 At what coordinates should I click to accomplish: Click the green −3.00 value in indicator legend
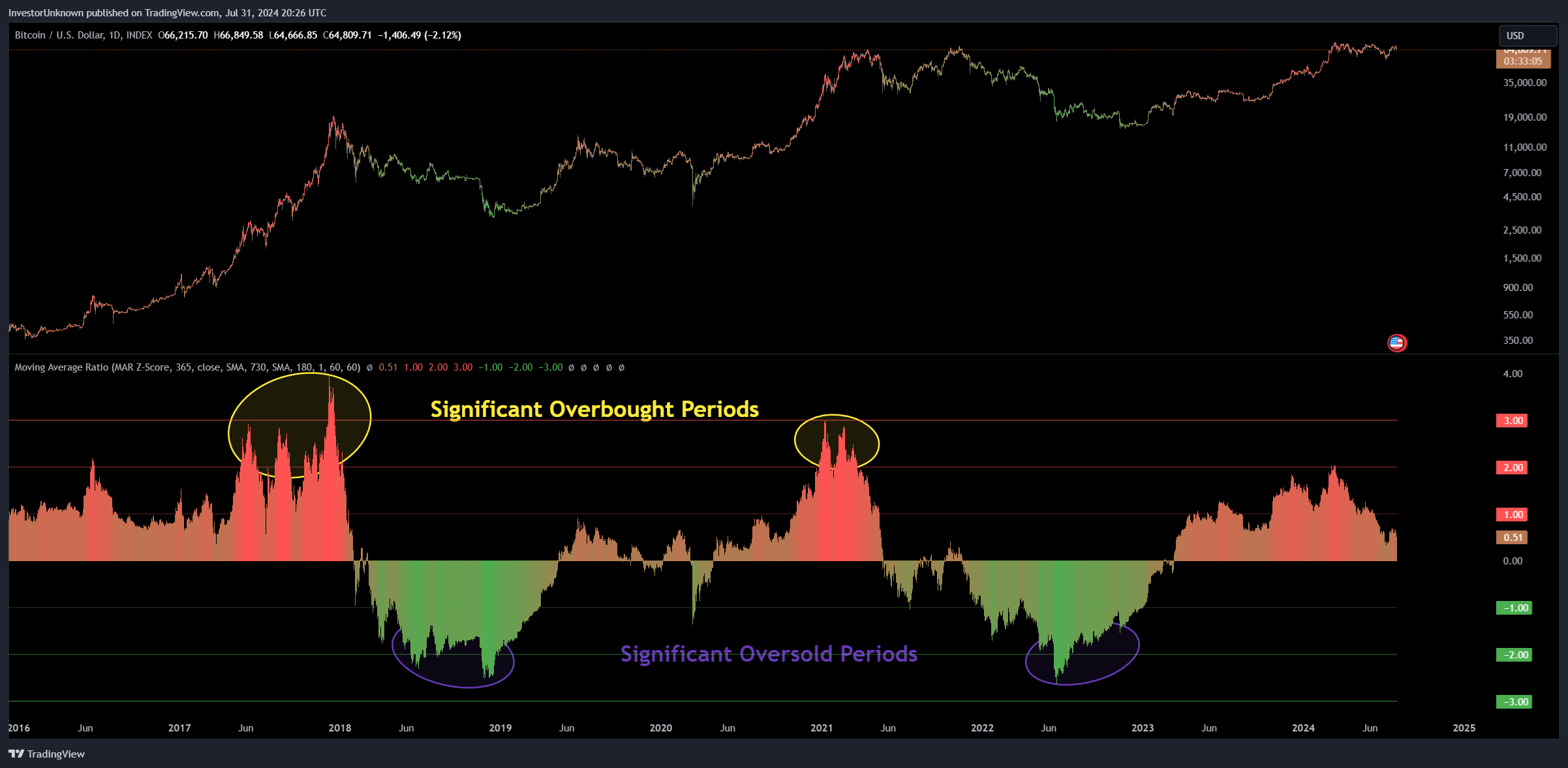(x=550, y=367)
